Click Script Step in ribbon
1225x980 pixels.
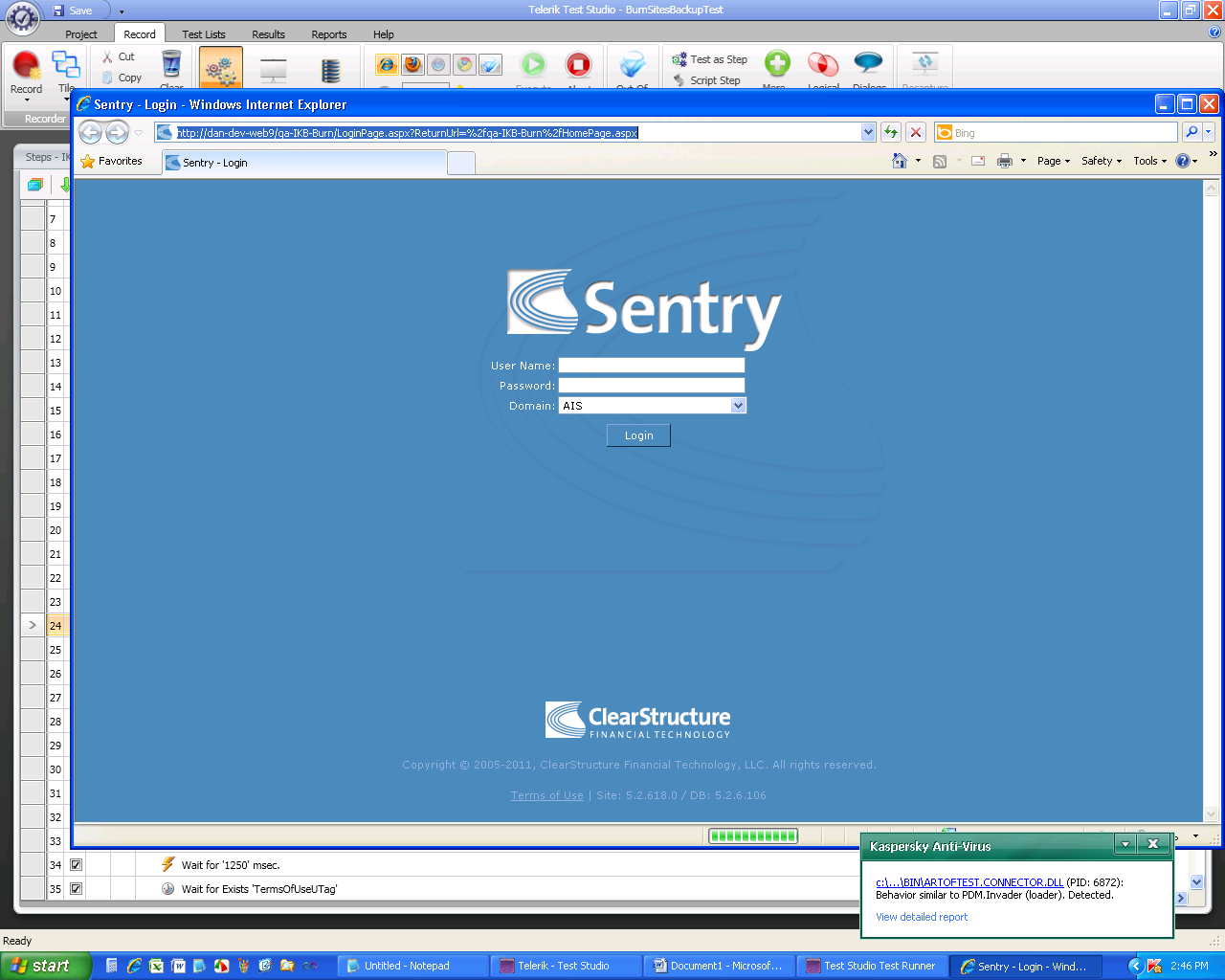click(706, 80)
